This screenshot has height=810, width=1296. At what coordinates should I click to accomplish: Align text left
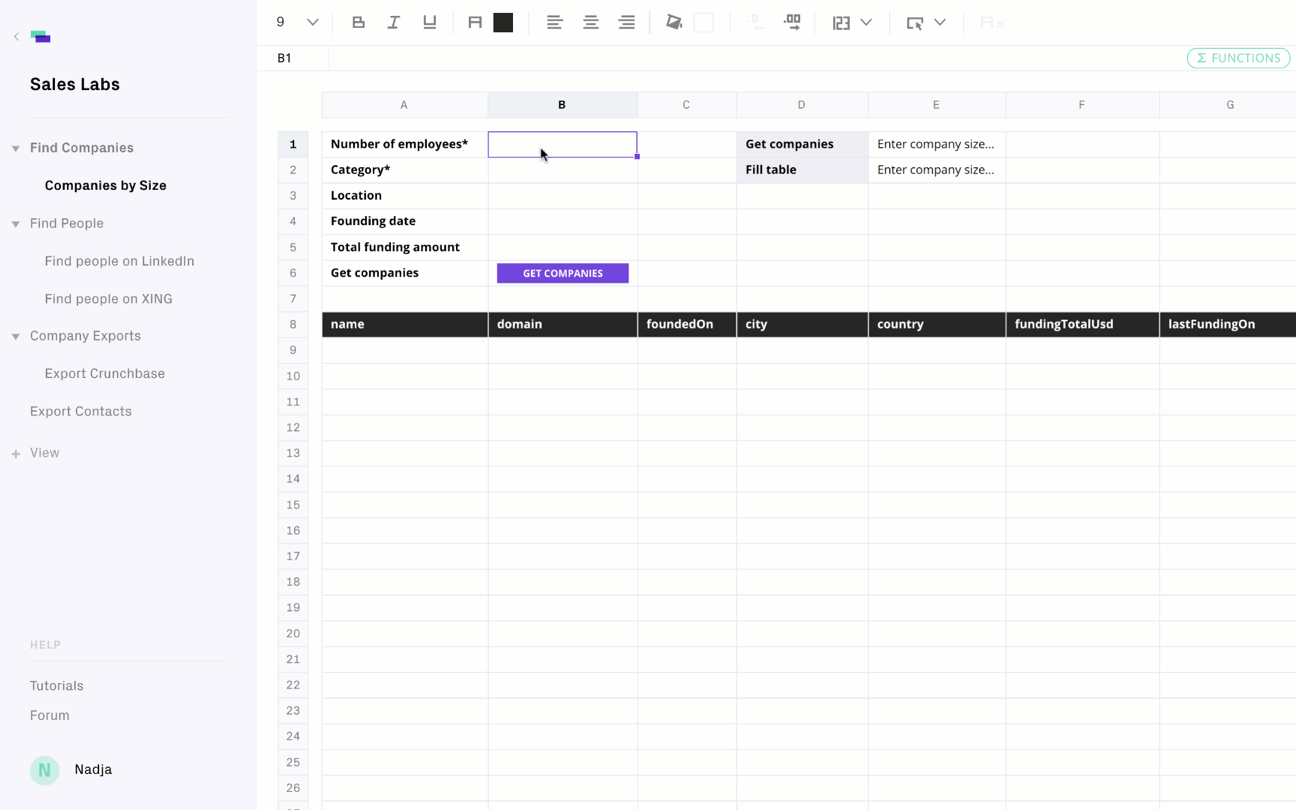(x=555, y=22)
